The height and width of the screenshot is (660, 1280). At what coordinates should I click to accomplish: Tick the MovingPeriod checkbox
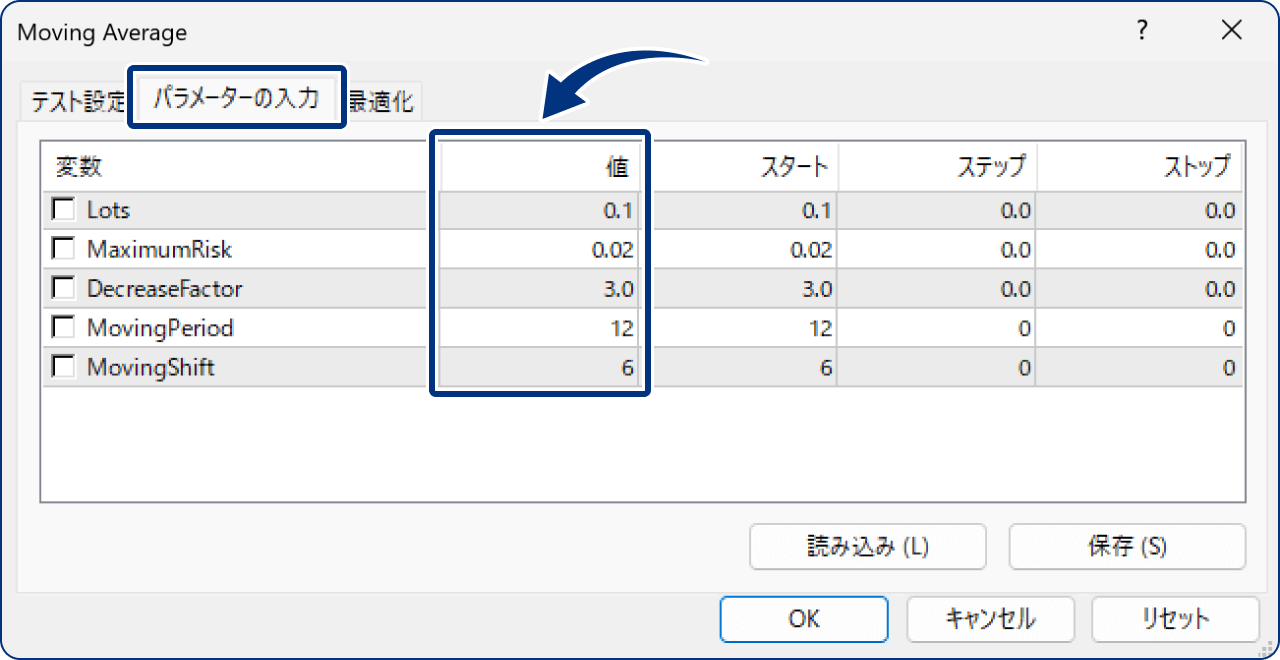[63, 327]
